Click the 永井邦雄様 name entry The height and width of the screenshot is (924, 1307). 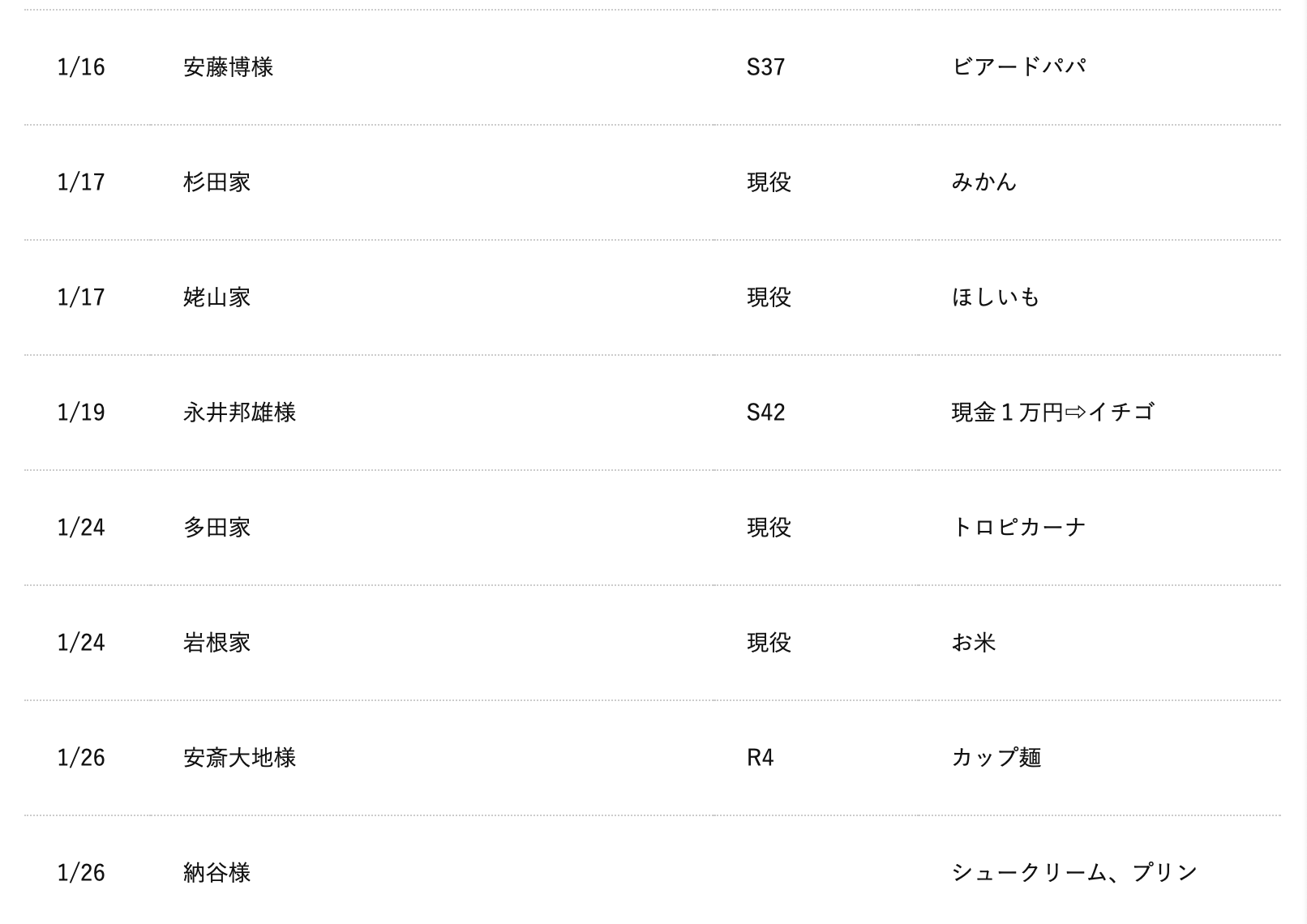click(x=240, y=412)
